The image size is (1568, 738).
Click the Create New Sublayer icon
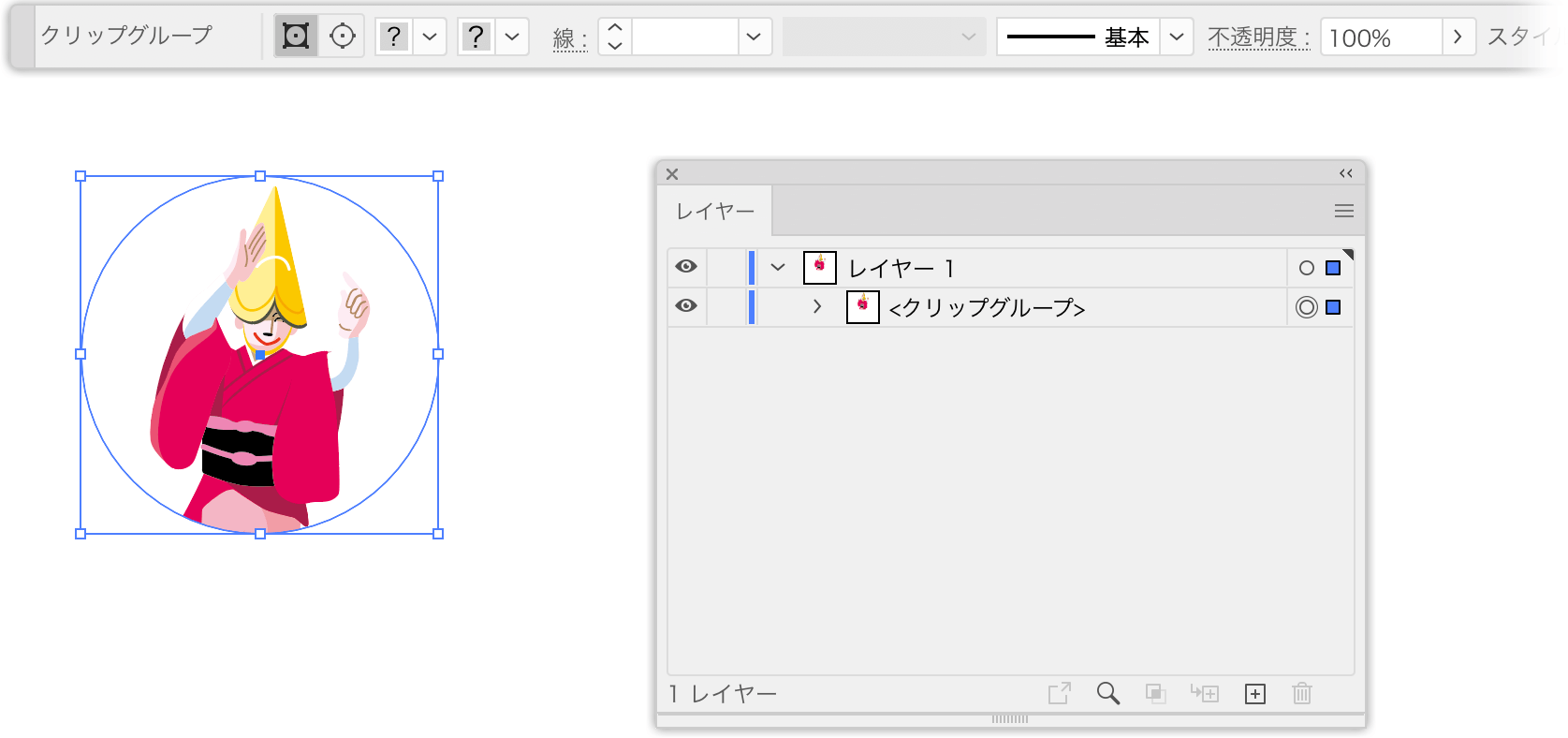[x=1205, y=693]
